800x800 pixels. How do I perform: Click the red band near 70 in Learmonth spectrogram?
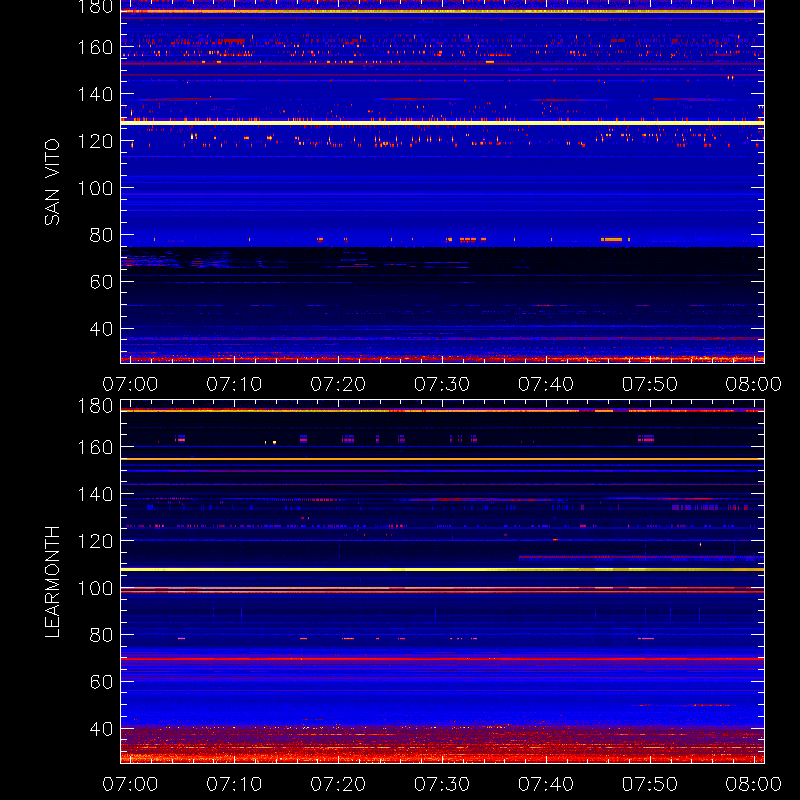pyautogui.click(x=442, y=659)
